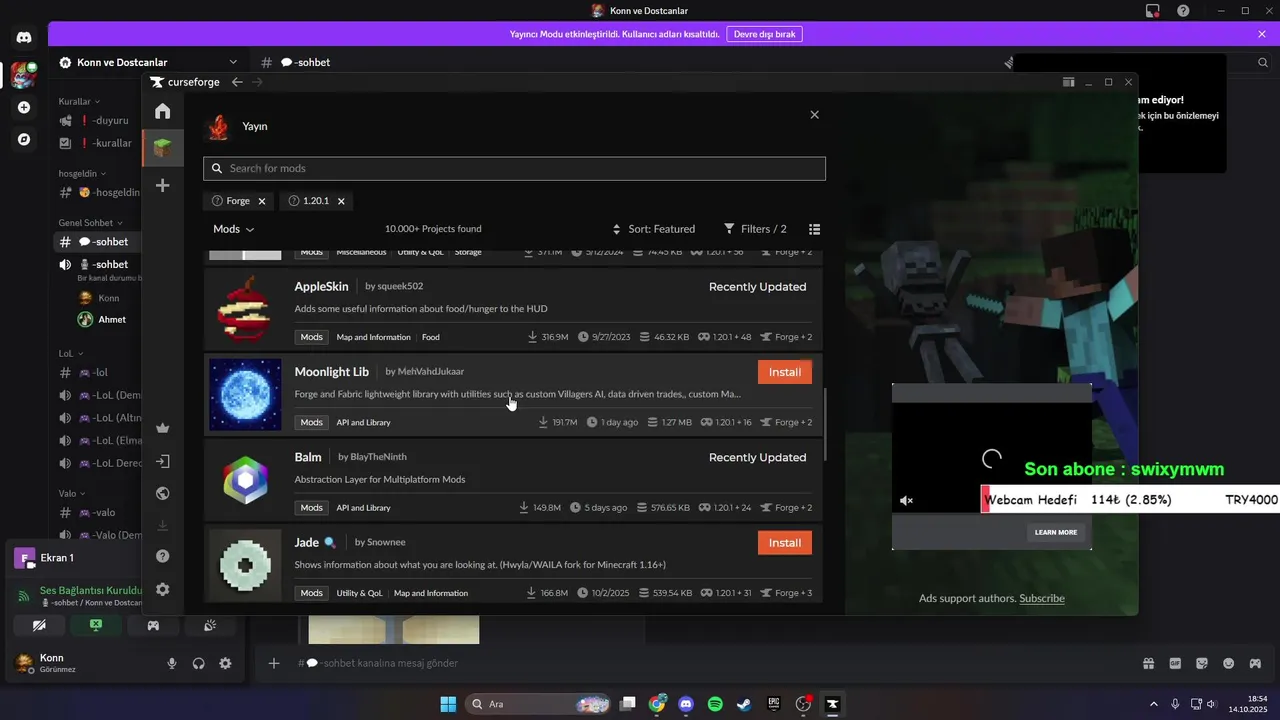Focus the Search for mods field

pos(514,168)
